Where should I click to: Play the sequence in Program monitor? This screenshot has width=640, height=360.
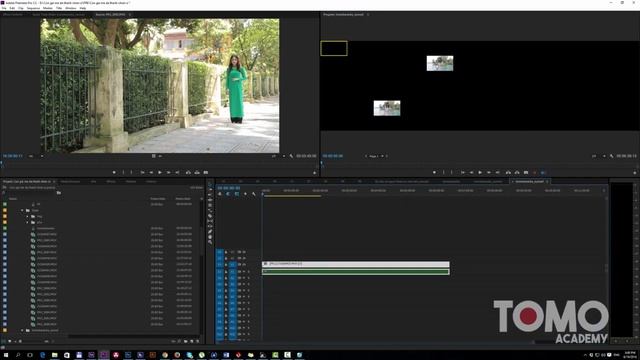pyautogui.click(x=480, y=172)
